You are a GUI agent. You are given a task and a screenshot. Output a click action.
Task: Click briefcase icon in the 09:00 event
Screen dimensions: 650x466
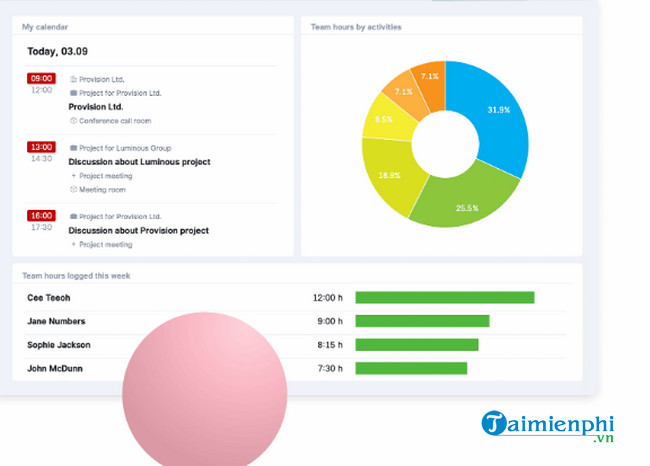73,93
